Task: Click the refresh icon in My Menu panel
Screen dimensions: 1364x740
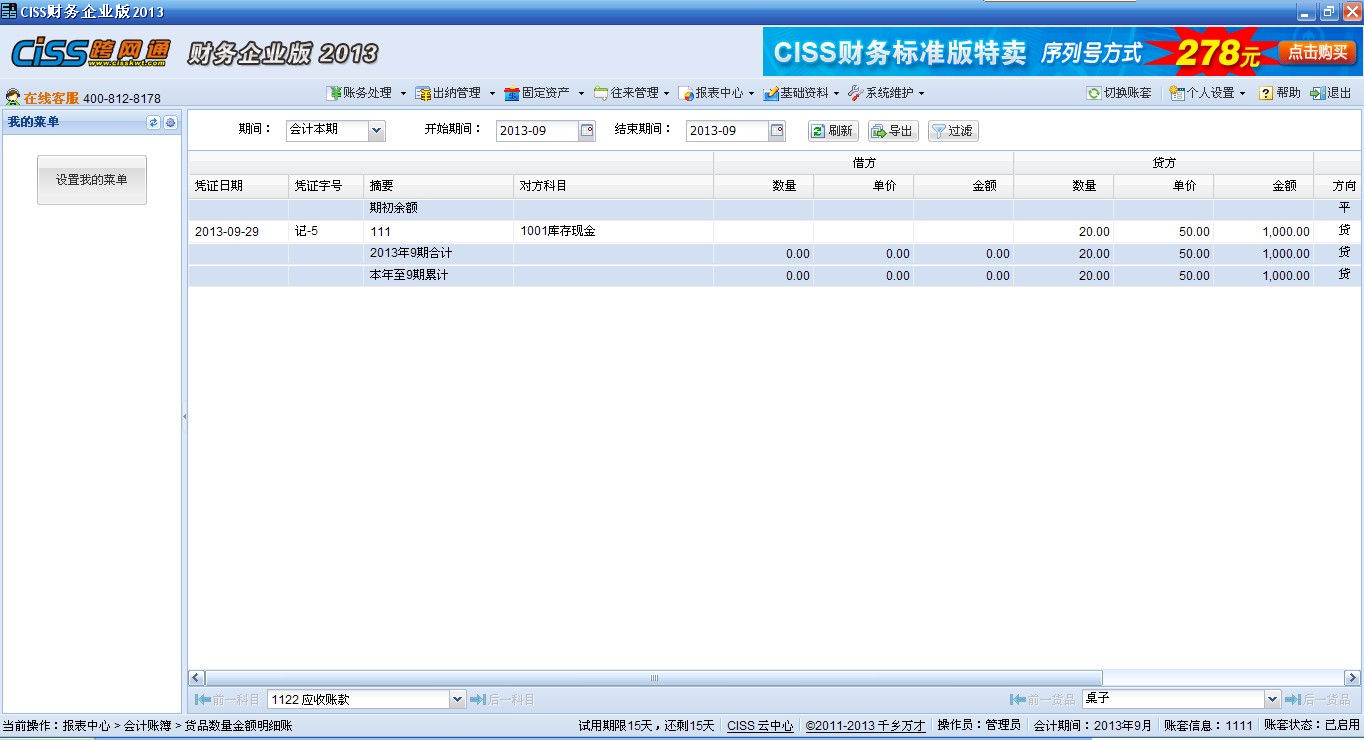Action: [x=153, y=122]
